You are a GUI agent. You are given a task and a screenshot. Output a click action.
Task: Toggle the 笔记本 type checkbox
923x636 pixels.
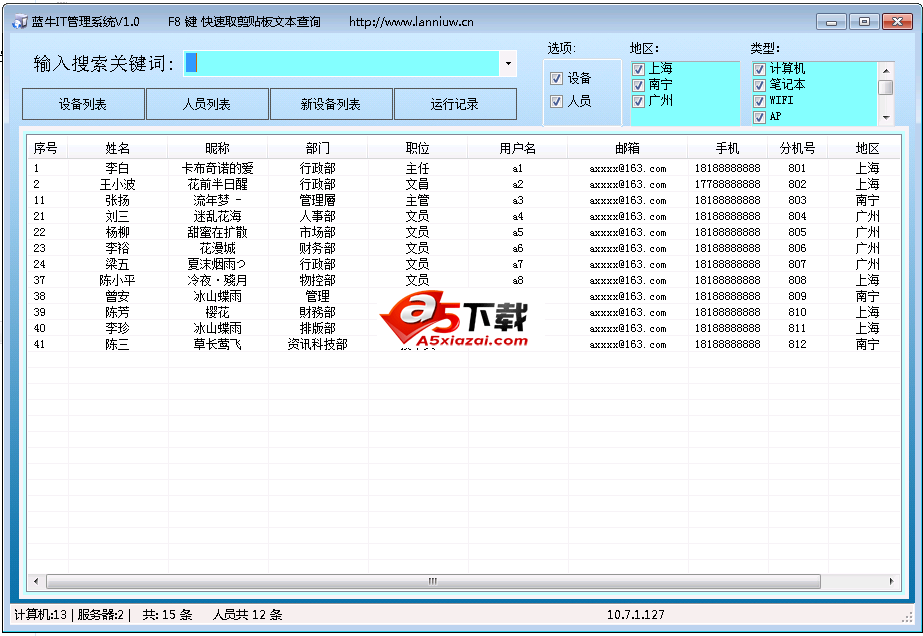[x=759, y=85]
